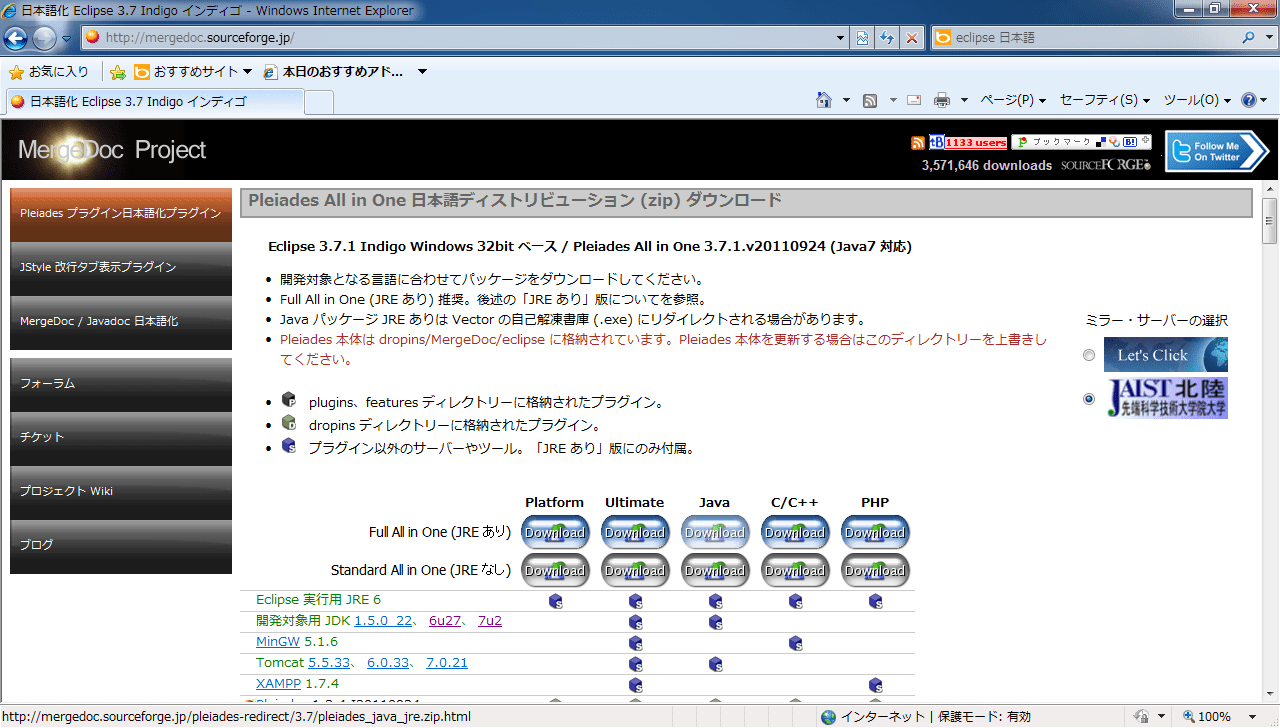Open JStyle 改行タブ表示プラグイン sidebar item
Viewport: 1280px width, 728px height.
click(121, 268)
